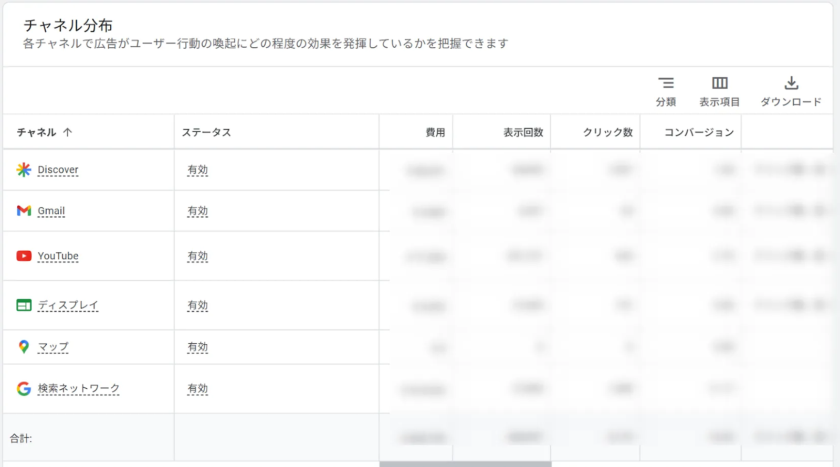Open the YouTube channel link
The height and width of the screenshot is (467, 840).
58,256
